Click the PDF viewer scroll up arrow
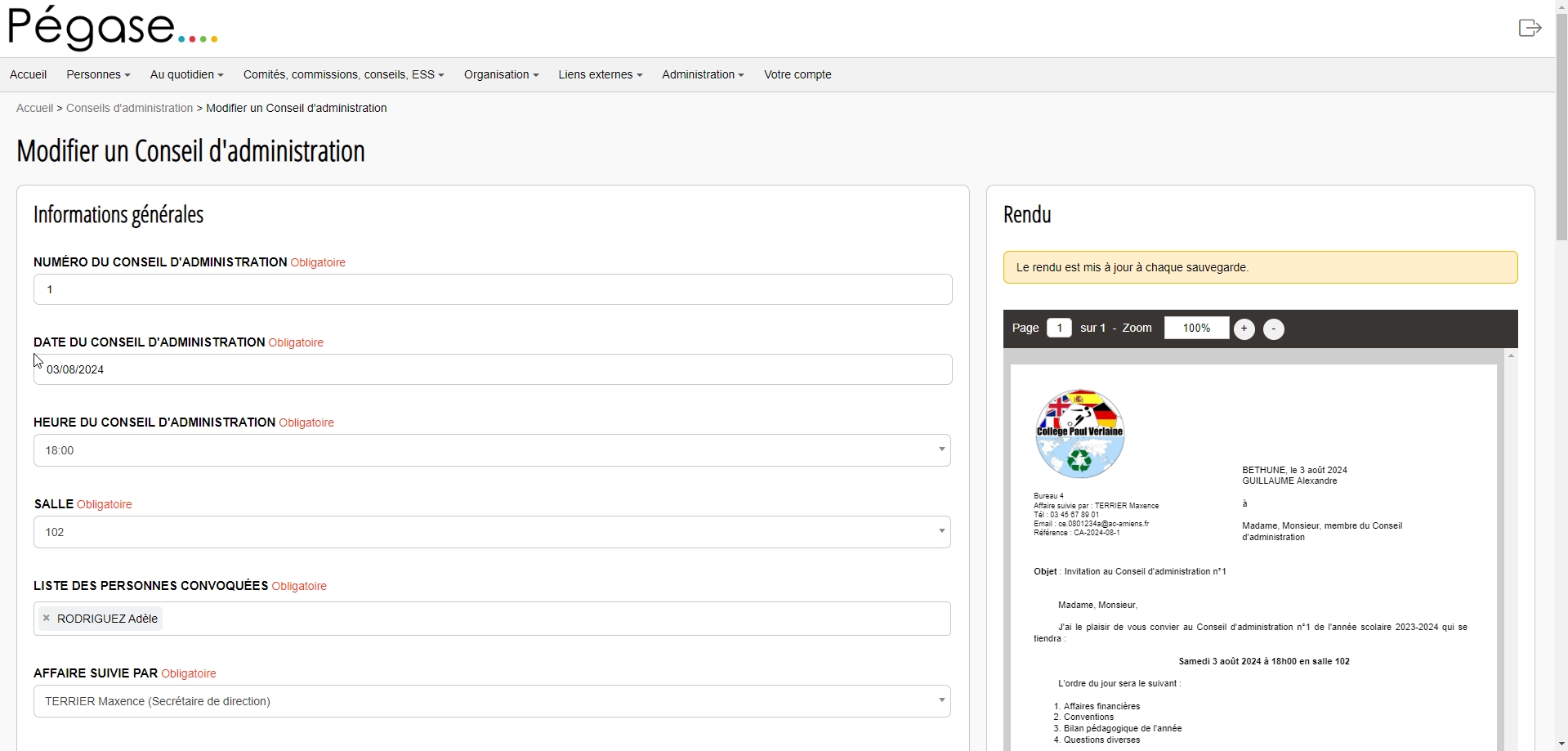The height and width of the screenshot is (751, 1568). tap(1511, 355)
